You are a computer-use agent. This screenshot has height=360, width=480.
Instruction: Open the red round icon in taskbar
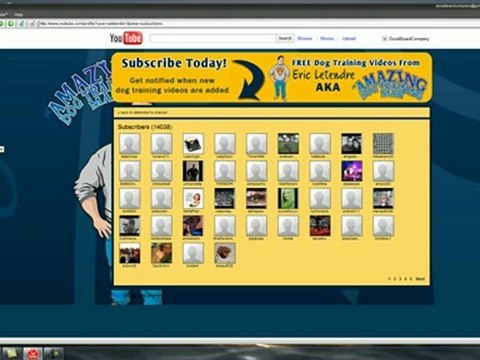click(x=32, y=354)
